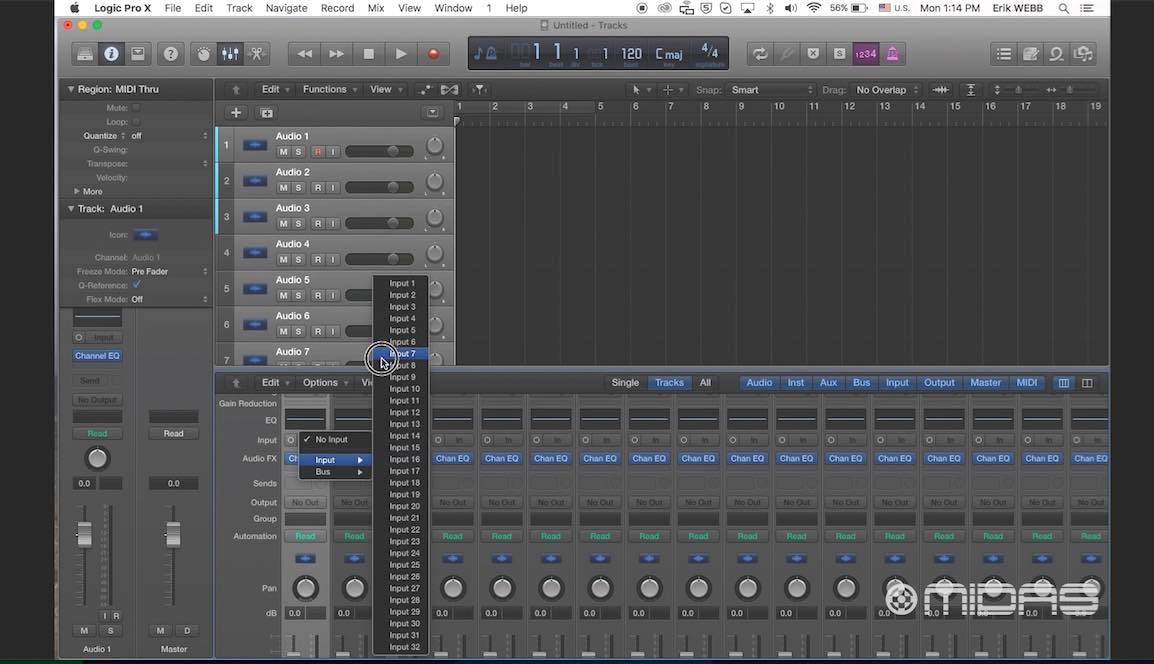
Task: Click the Forward transport button
Action: click(336, 54)
